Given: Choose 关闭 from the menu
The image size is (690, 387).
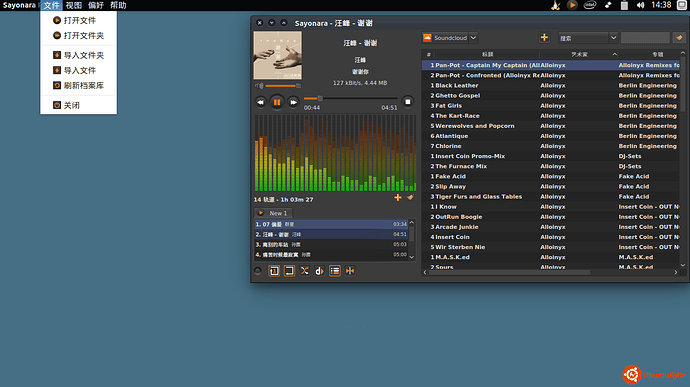Looking at the screenshot, I should 78,105.
